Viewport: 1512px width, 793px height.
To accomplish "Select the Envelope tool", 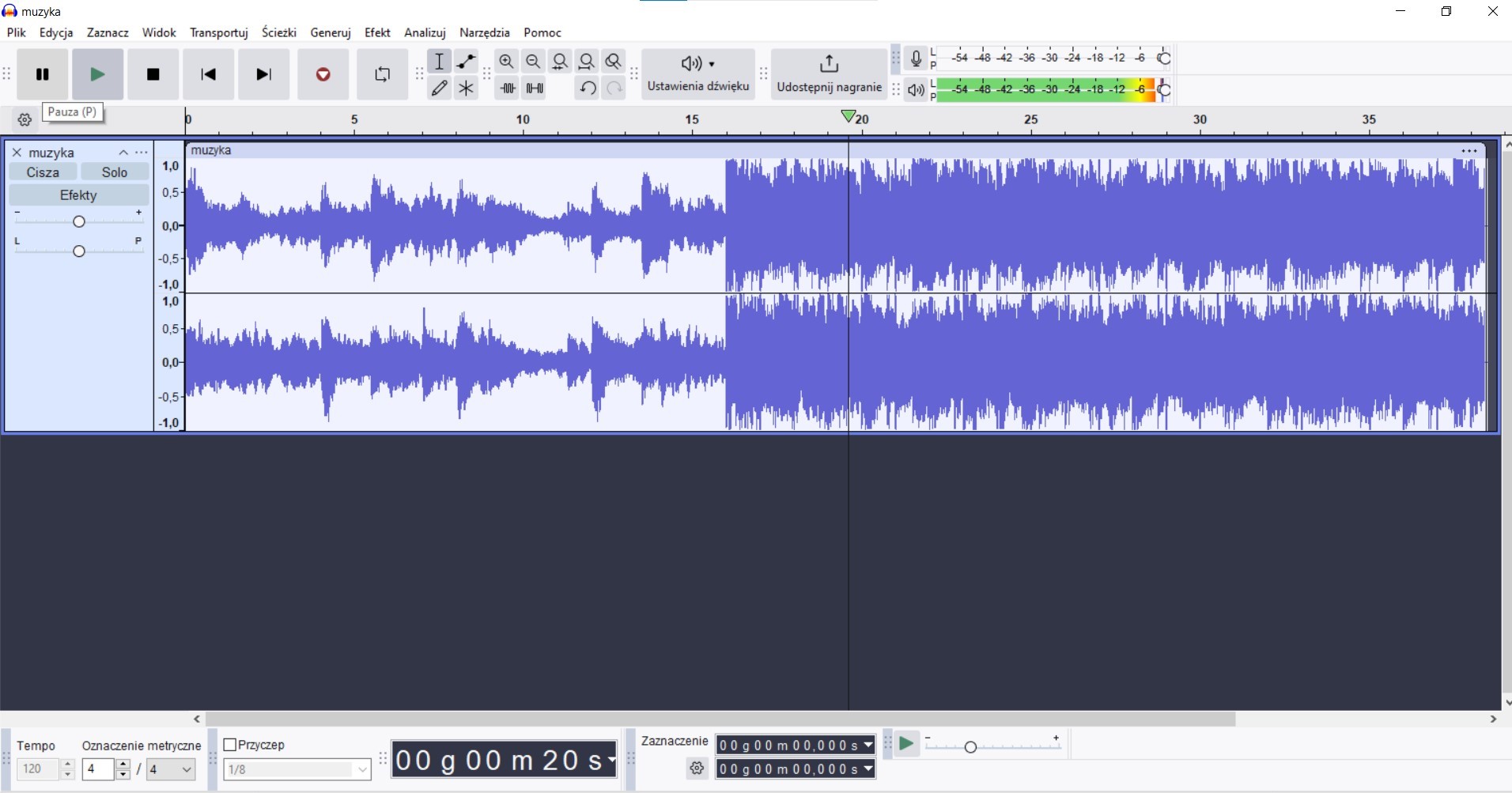I will point(467,61).
